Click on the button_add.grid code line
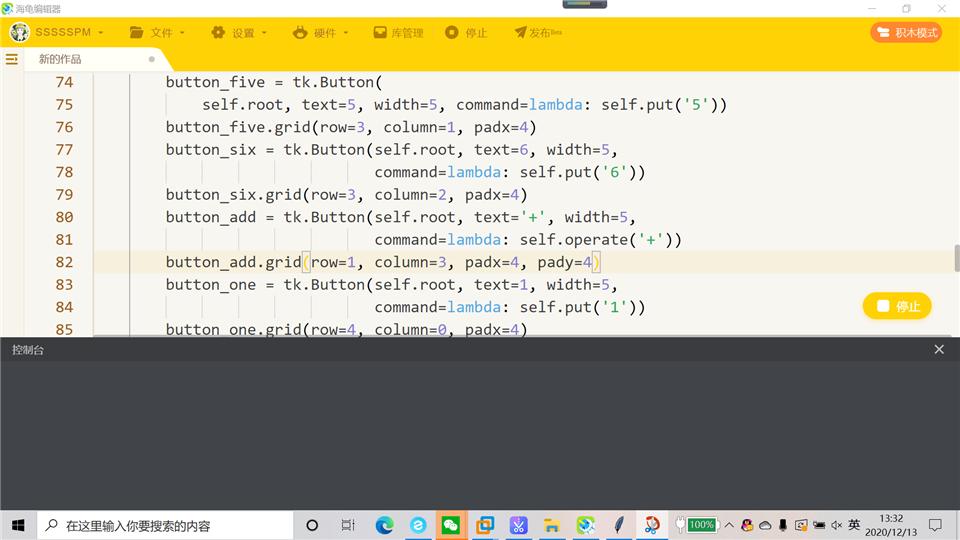This screenshot has width=960, height=540. click(x=383, y=262)
